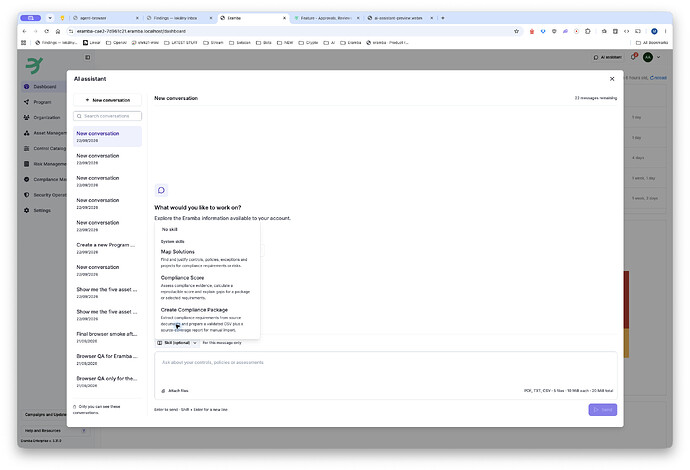Select the Compliance Score skill
Image resolution: width=690 pixels, height=470 pixels.
[208, 287]
